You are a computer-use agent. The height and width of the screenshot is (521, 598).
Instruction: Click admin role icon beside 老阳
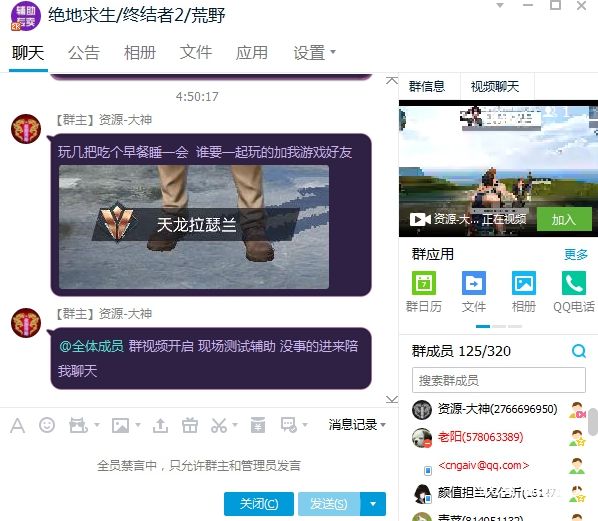[x=577, y=438]
